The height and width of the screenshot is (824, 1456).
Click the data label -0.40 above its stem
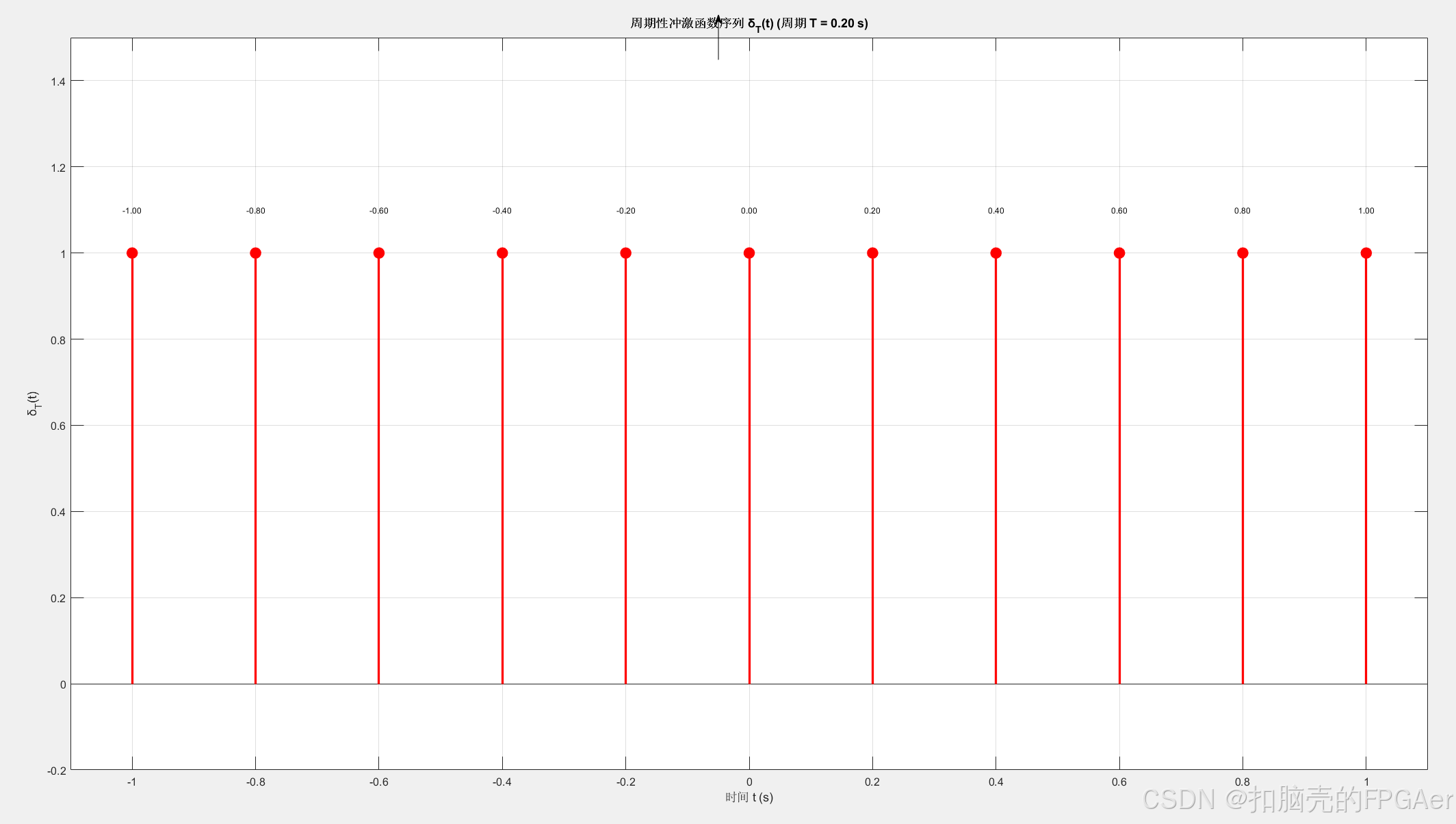502,211
